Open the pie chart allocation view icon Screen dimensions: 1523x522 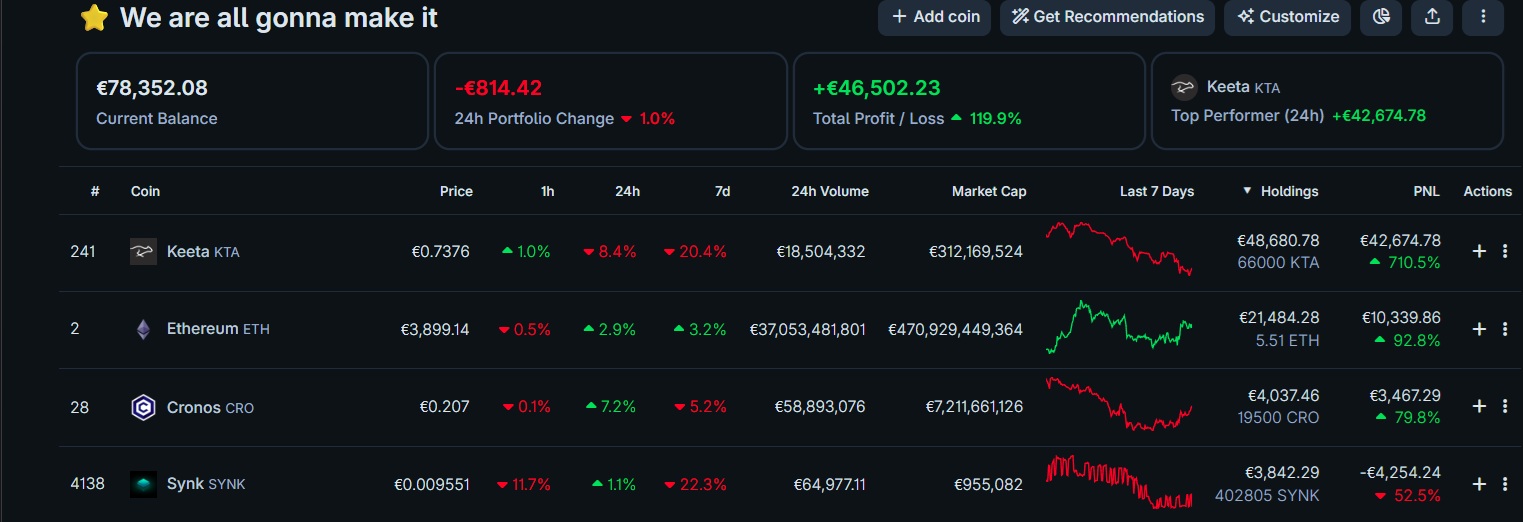(1381, 17)
